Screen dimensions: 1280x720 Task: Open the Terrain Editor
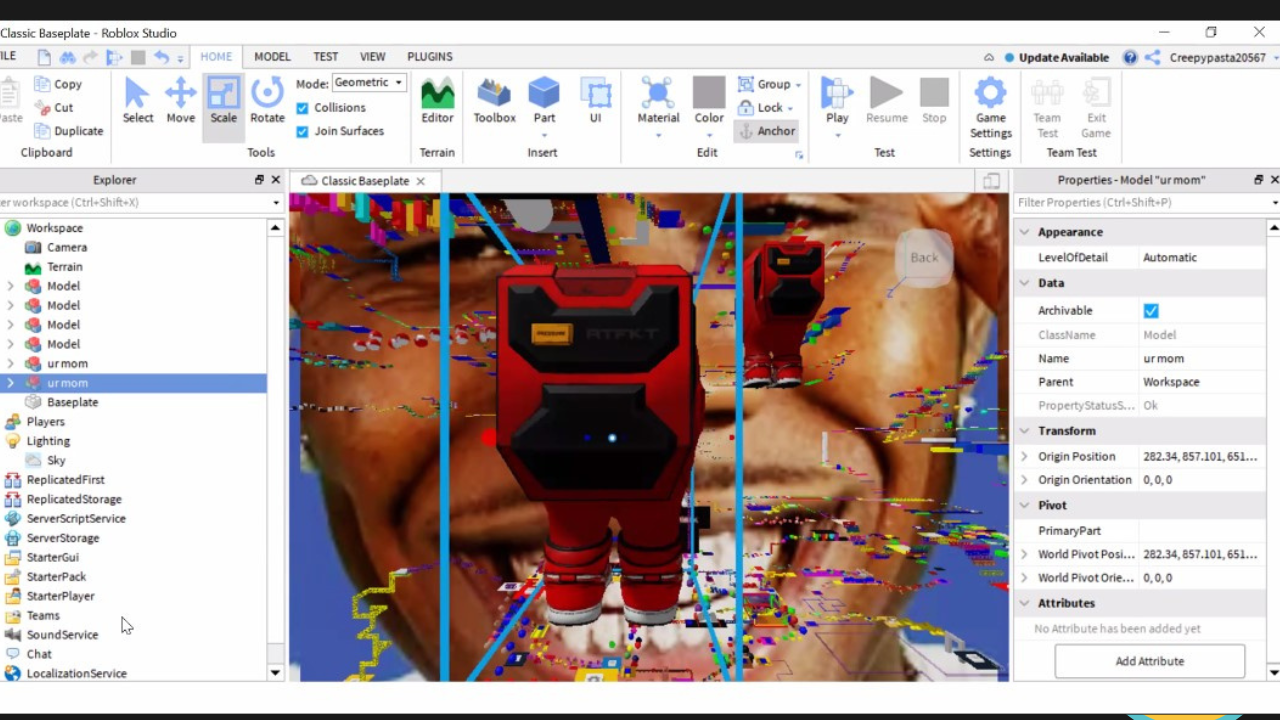[437, 100]
